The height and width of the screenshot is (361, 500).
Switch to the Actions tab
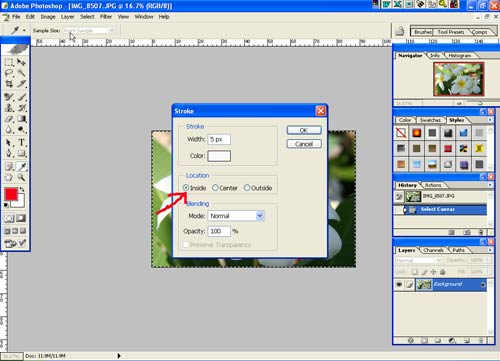433,185
